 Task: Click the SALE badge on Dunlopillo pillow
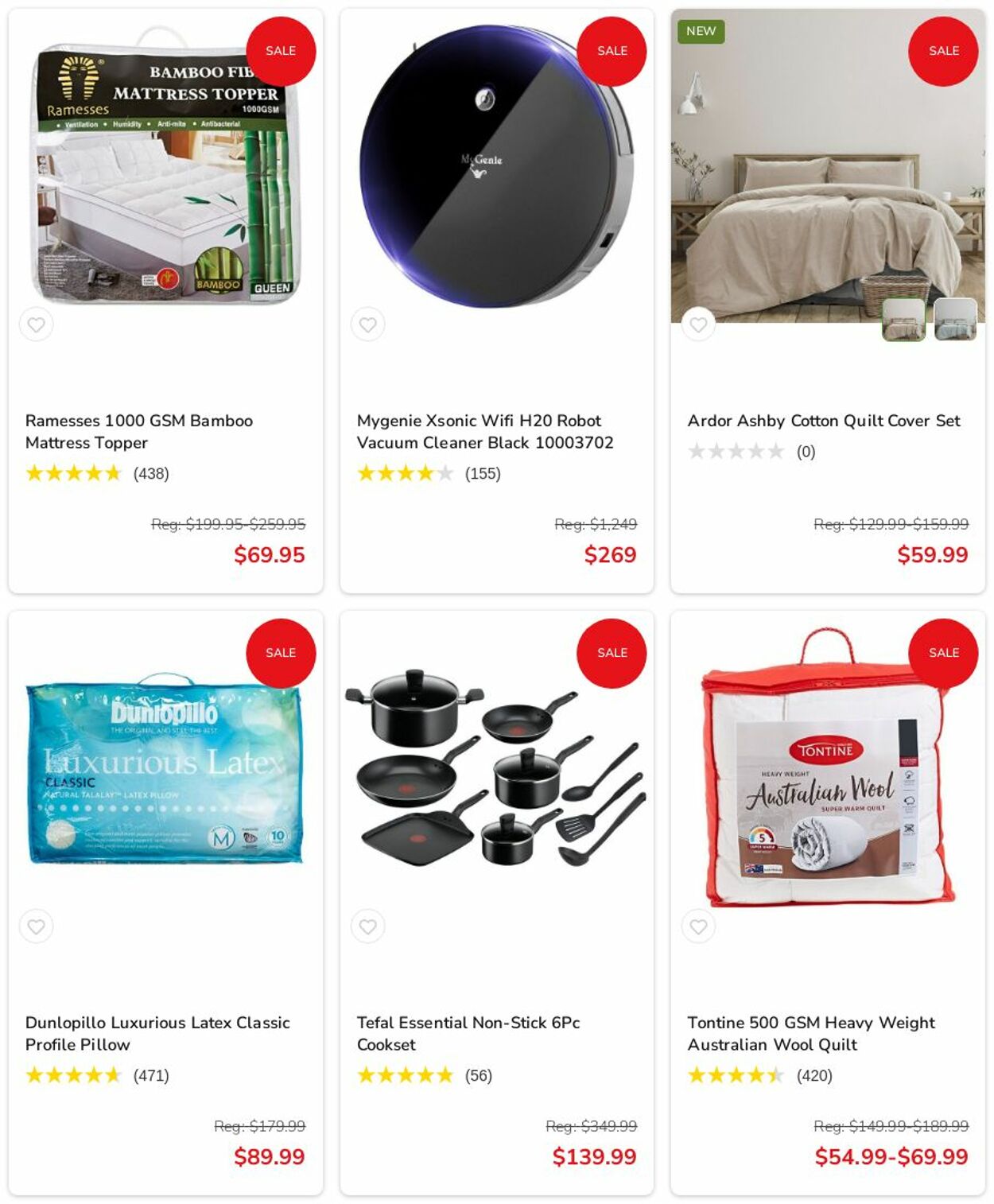click(281, 653)
